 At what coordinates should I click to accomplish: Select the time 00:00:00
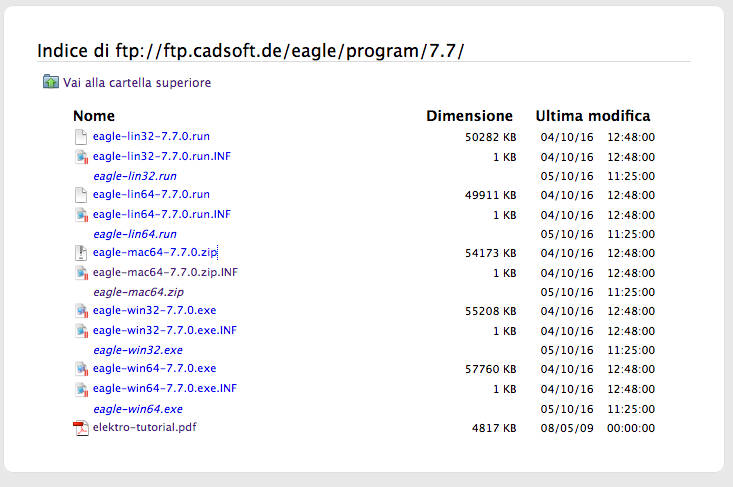631,428
